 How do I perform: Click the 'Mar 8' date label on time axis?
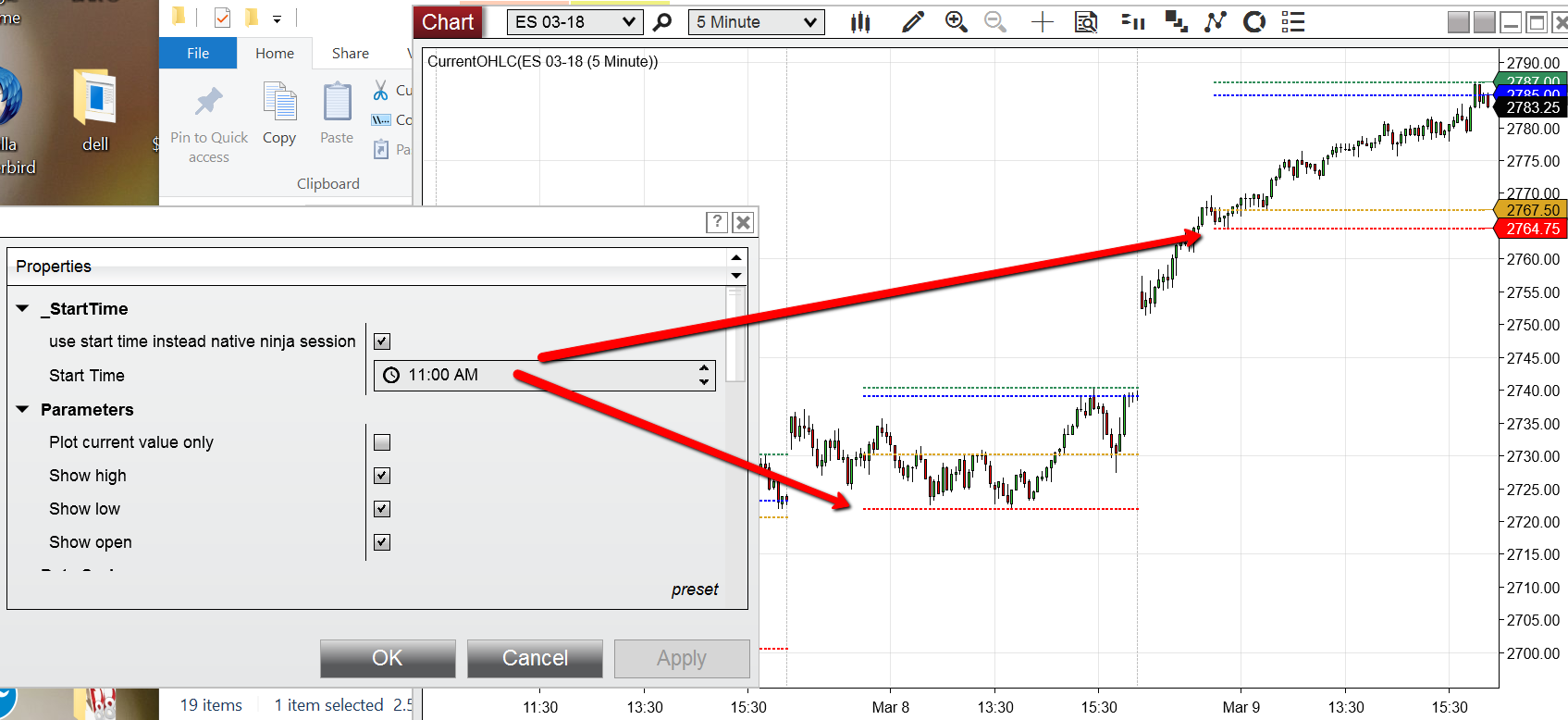pyautogui.click(x=890, y=707)
